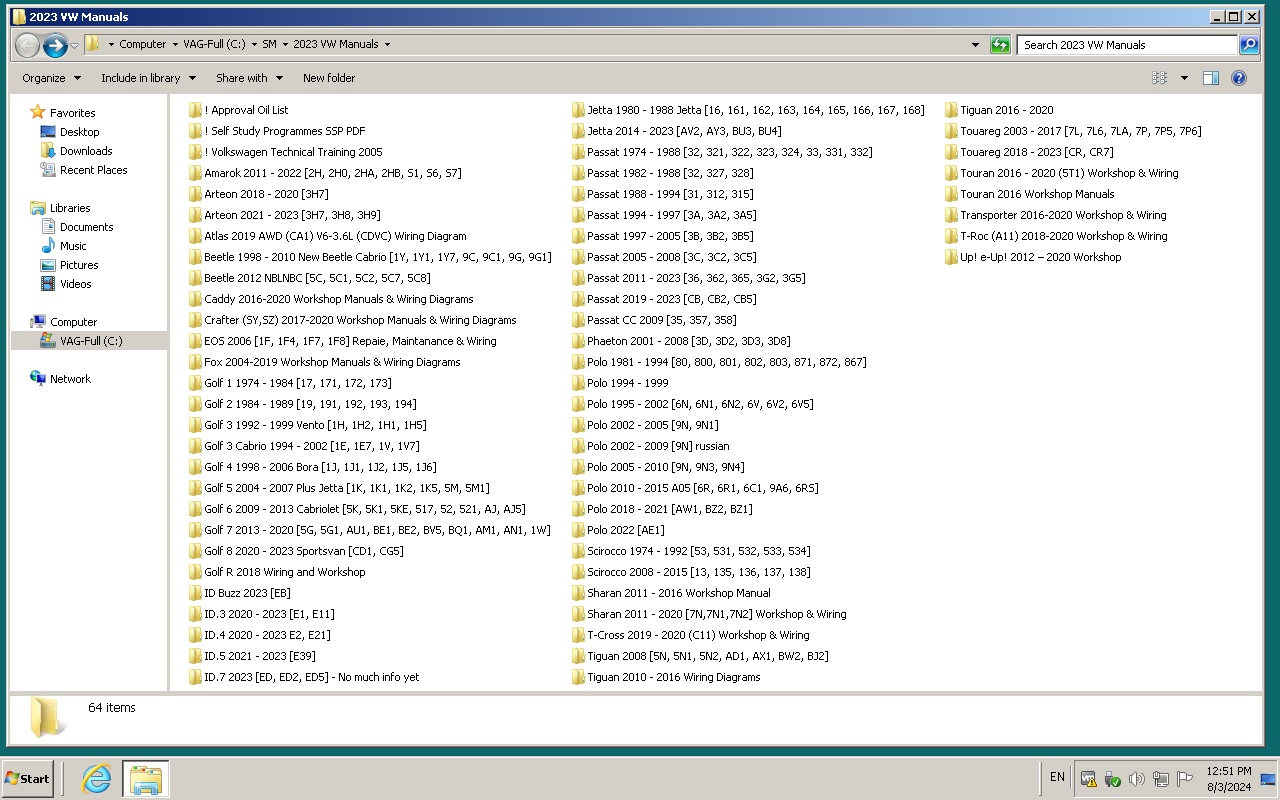Click the Action Center flag icon
Image resolution: width=1280 pixels, height=800 pixels.
click(1185, 779)
